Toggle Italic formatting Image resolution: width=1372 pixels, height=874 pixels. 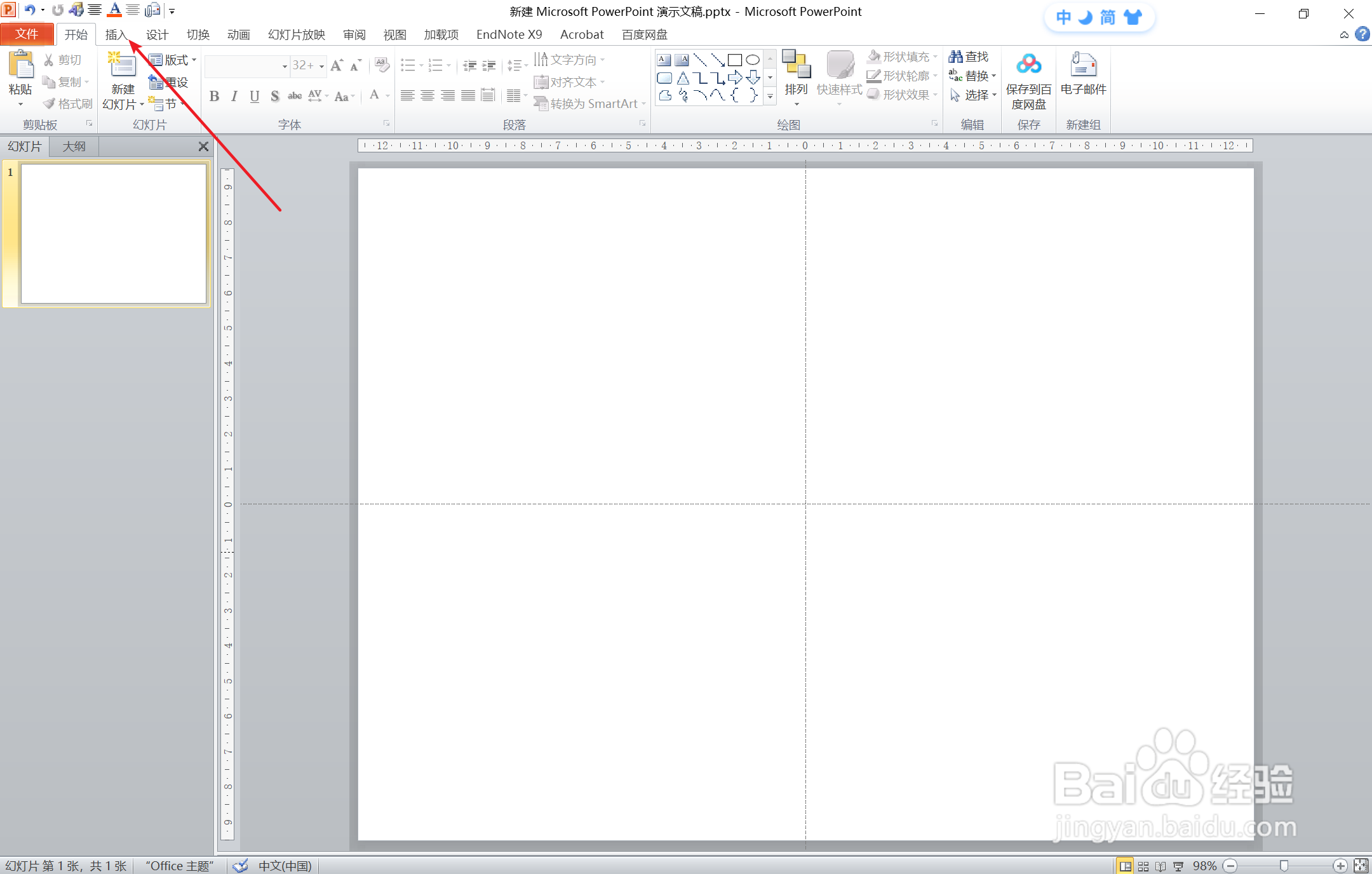click(234, 96)
